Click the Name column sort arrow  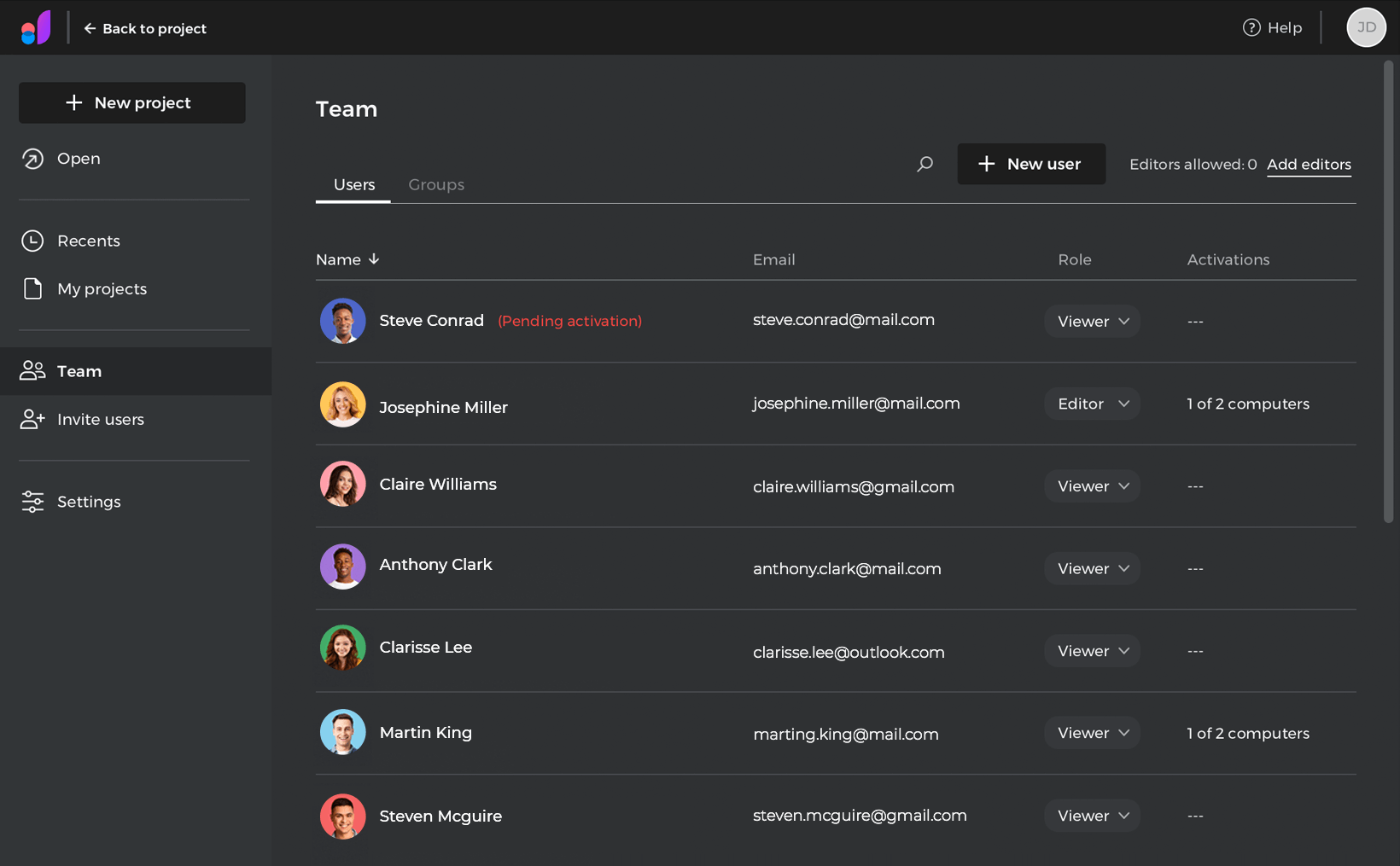[x=374, y=259]
